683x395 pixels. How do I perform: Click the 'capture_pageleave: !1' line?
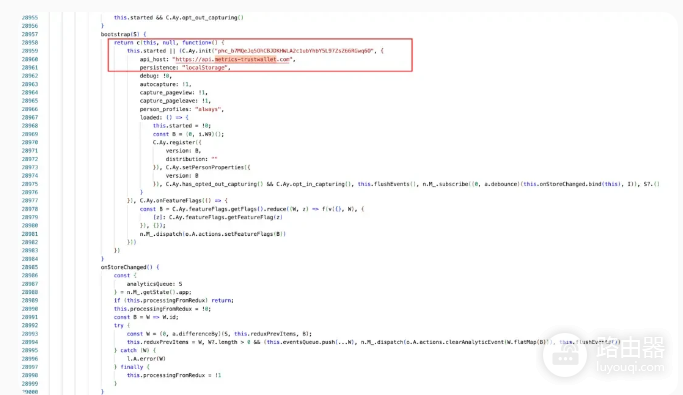pos(175,101)
